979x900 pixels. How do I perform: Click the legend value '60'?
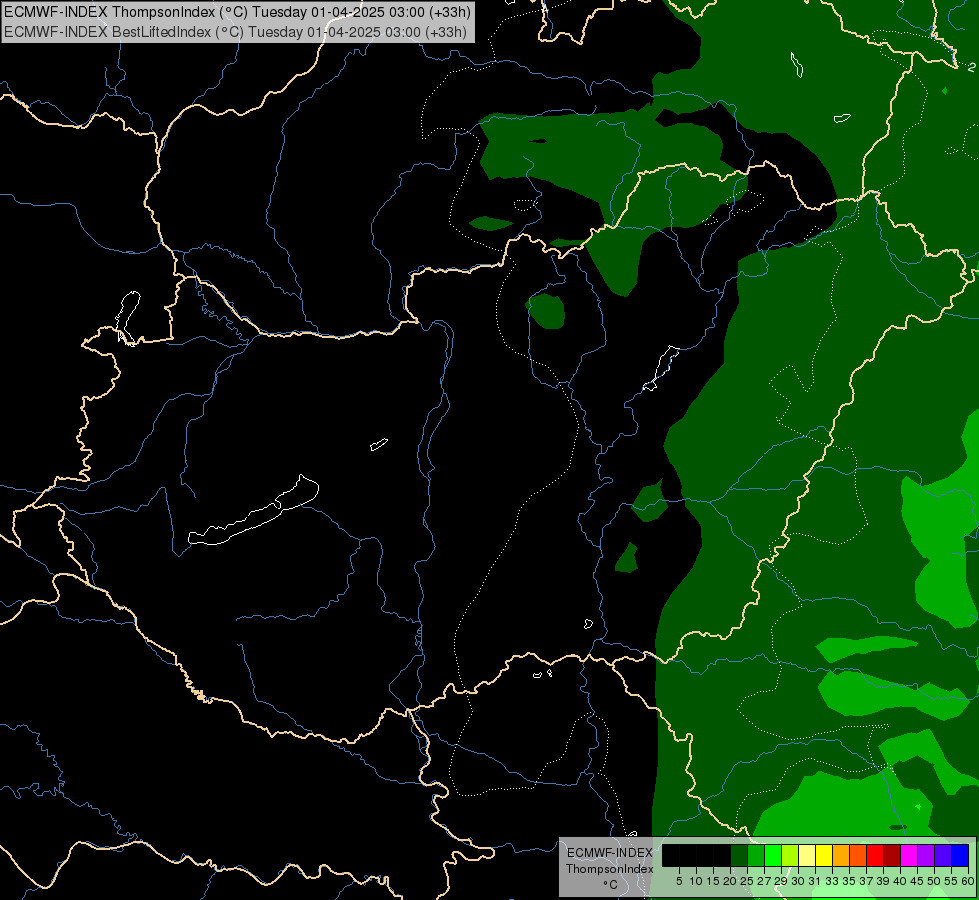968,881
